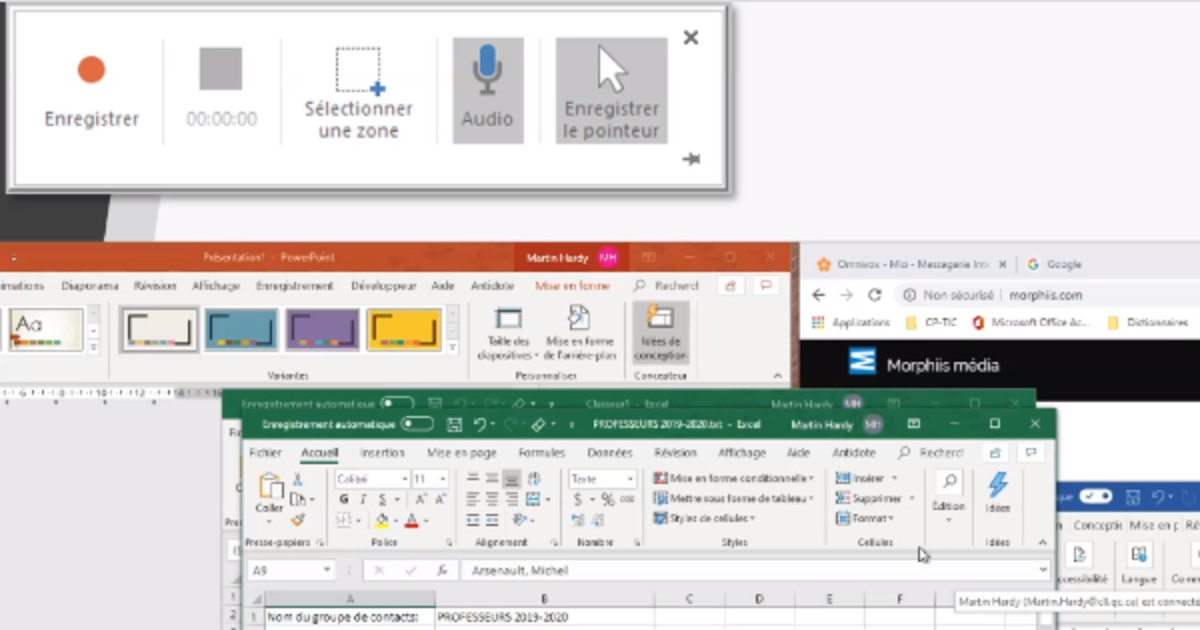Image resolution: width=1200 pixels, height=630 pixels.
Task: Open Édition group magnifier menu
Action: pyautogui.click(x=948, y=495)
